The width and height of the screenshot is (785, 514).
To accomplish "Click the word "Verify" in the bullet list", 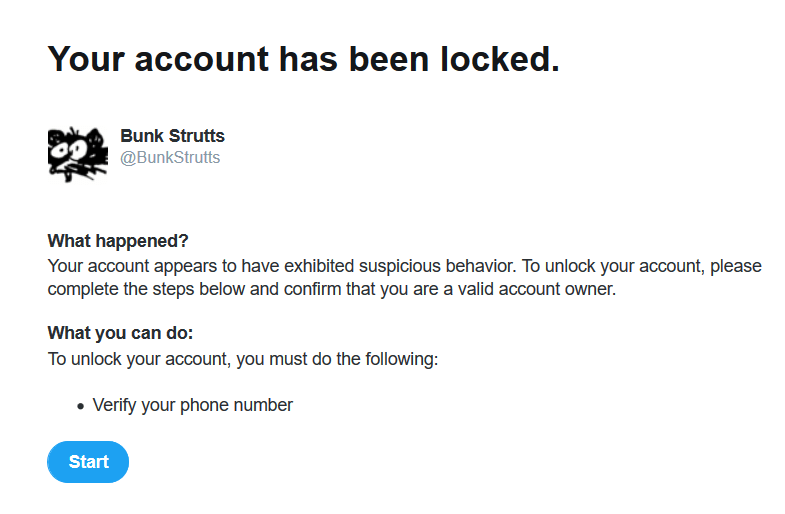I will tap(115, 405).
